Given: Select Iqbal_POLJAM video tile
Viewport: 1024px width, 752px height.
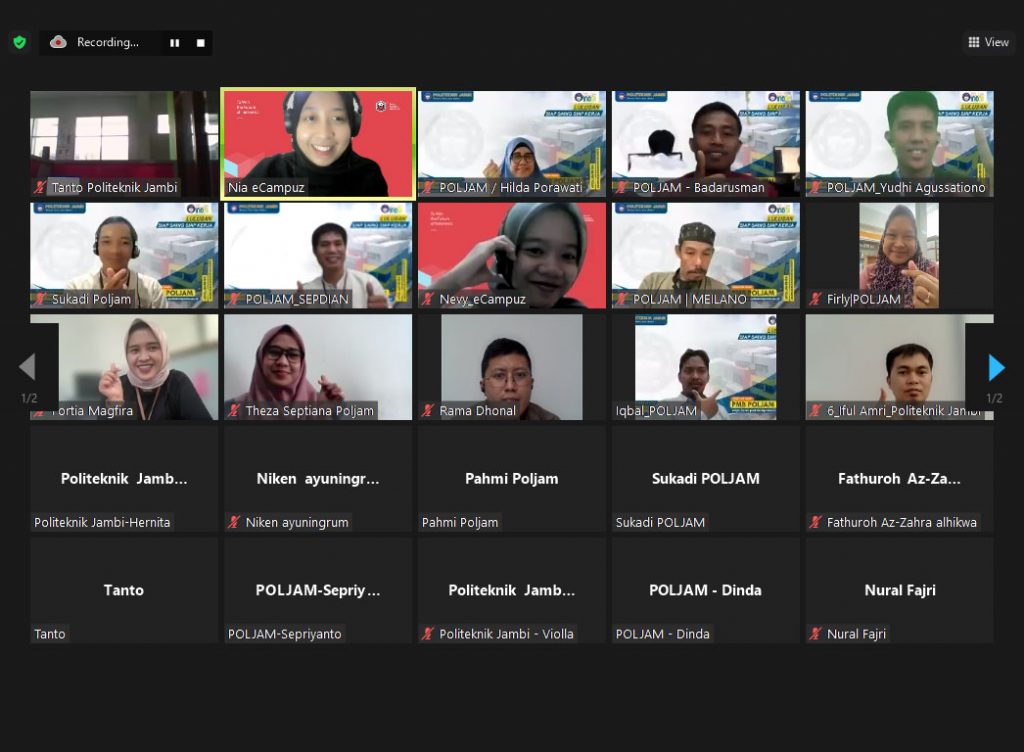Looking at the screenshot, I should click(705, 365).
